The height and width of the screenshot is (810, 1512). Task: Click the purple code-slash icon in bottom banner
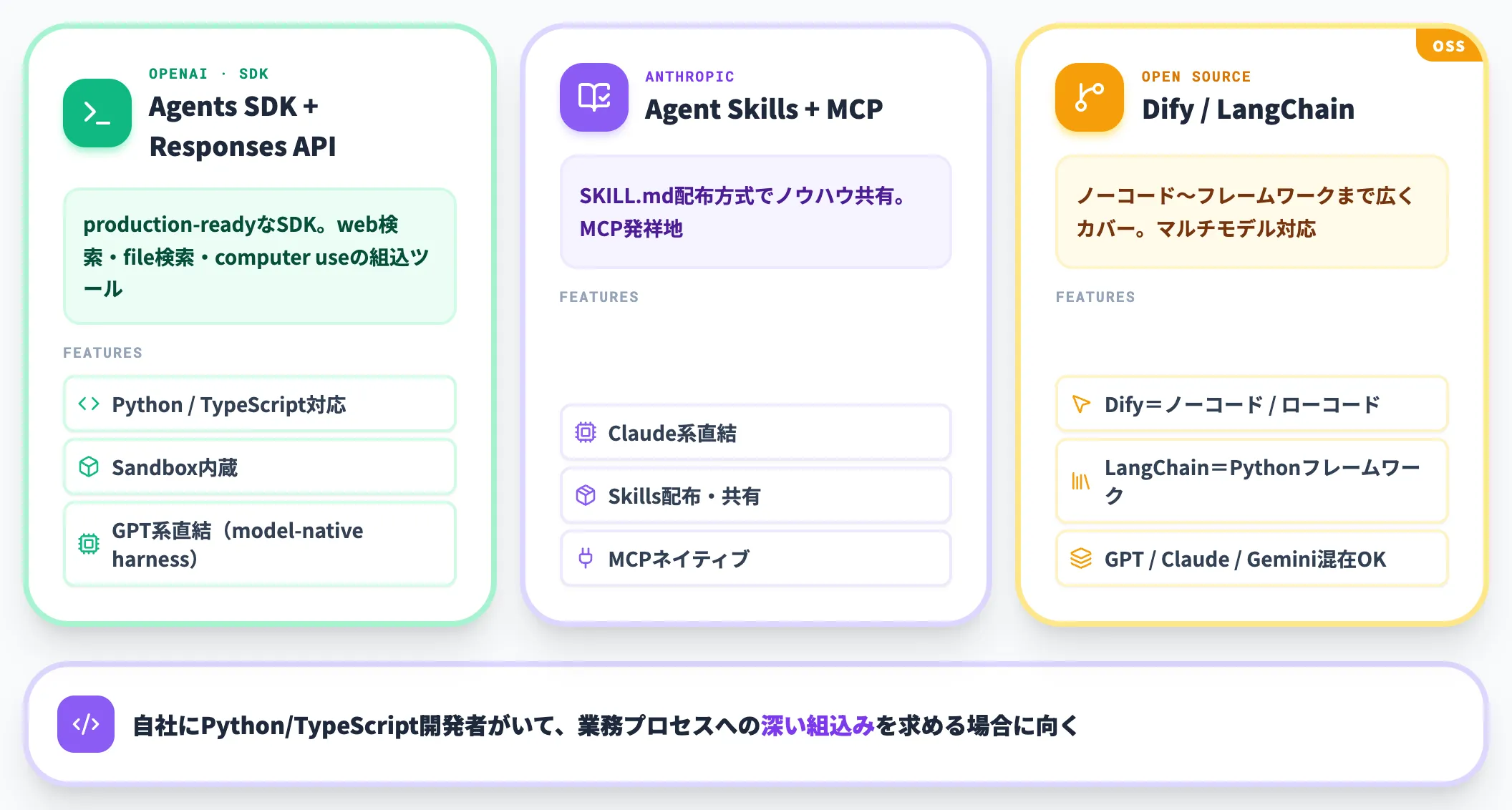click(86, 724)
